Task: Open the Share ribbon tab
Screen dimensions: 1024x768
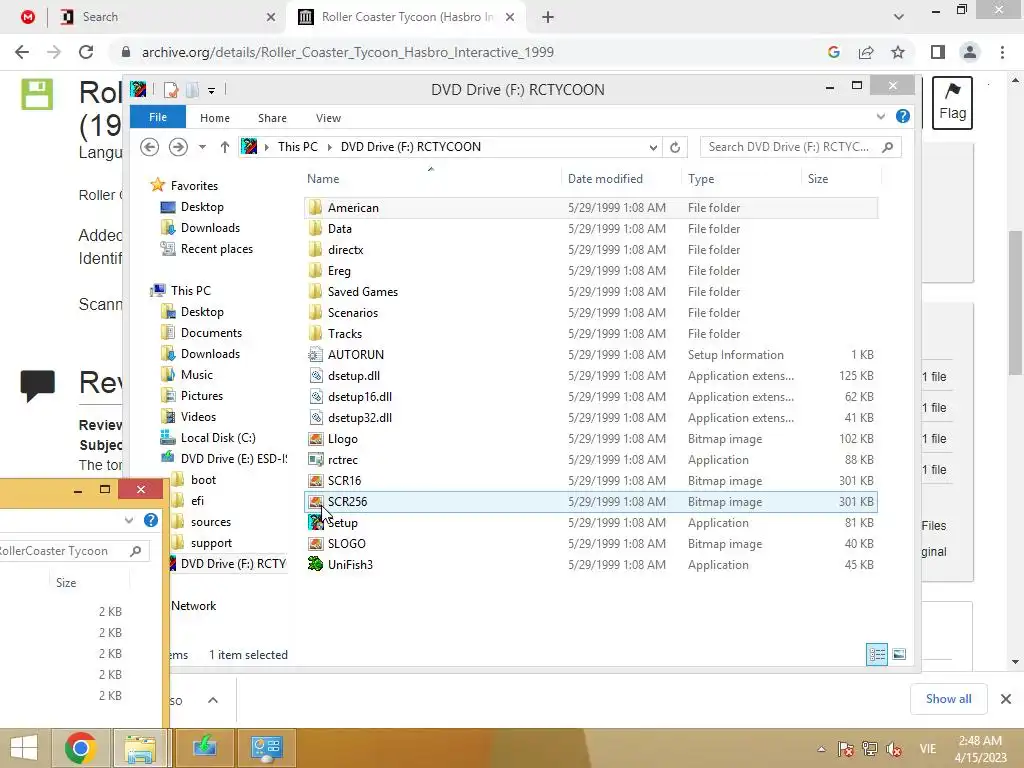Action: [x=272, y=118]
